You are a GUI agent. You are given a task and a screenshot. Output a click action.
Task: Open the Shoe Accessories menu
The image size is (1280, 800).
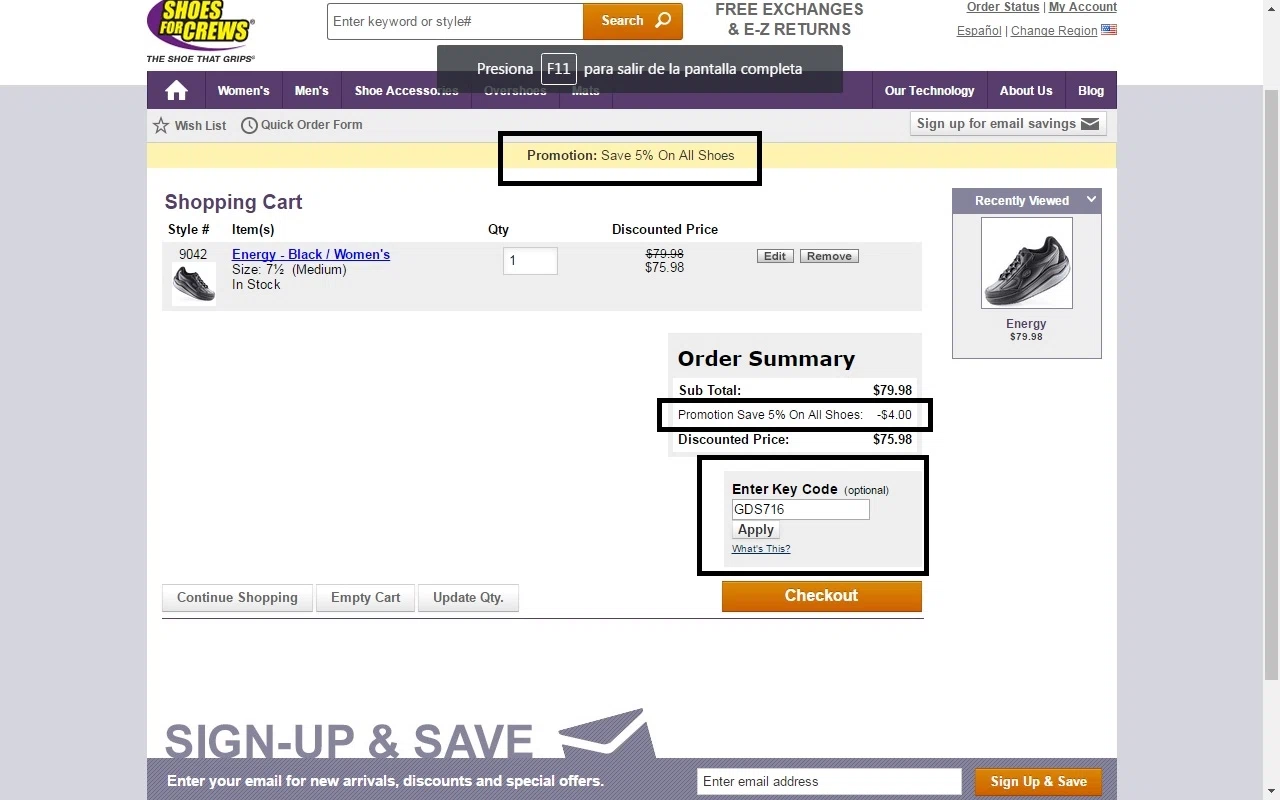point(406,90)
